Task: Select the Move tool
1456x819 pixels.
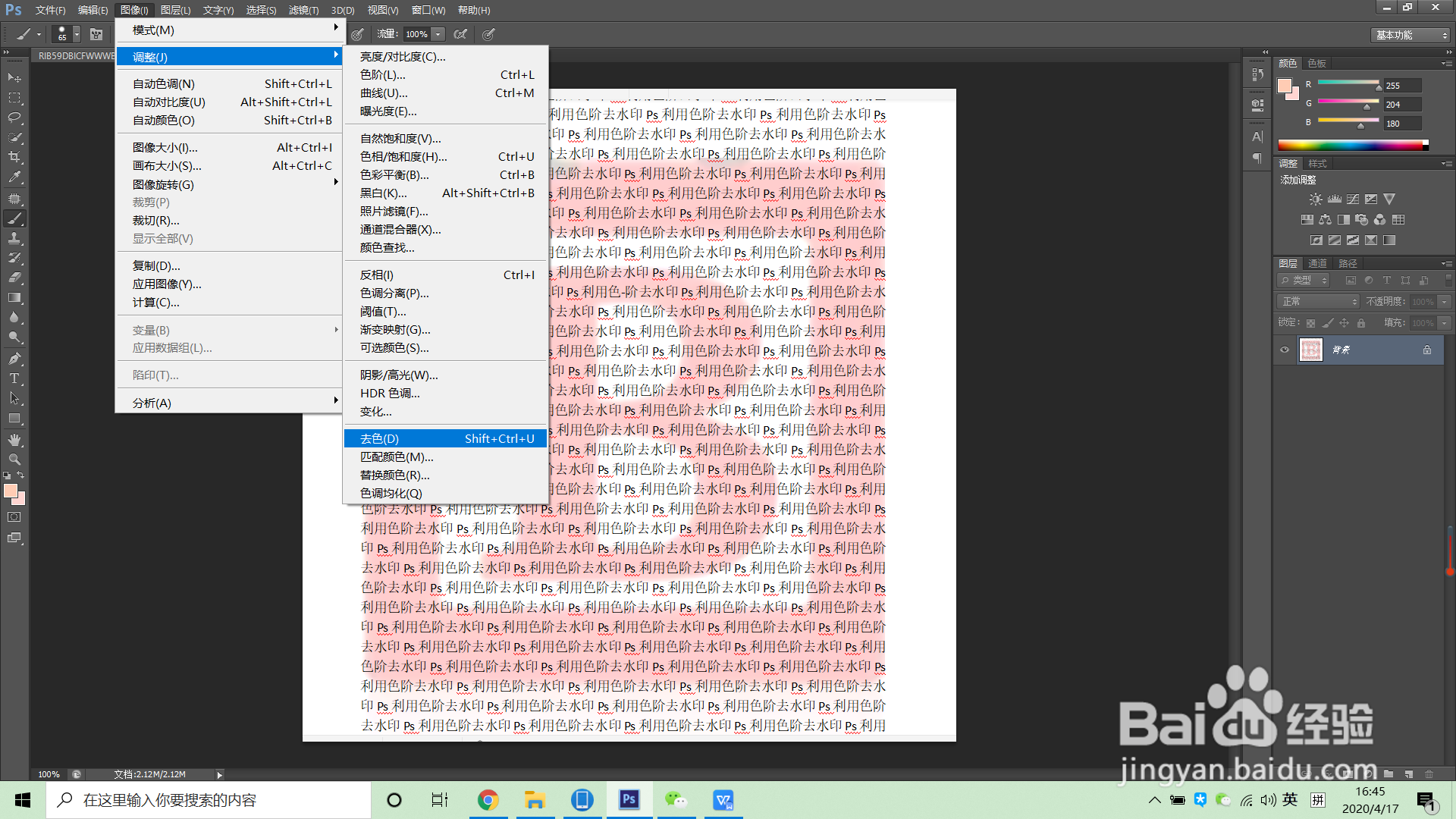Action: (14, 78)
